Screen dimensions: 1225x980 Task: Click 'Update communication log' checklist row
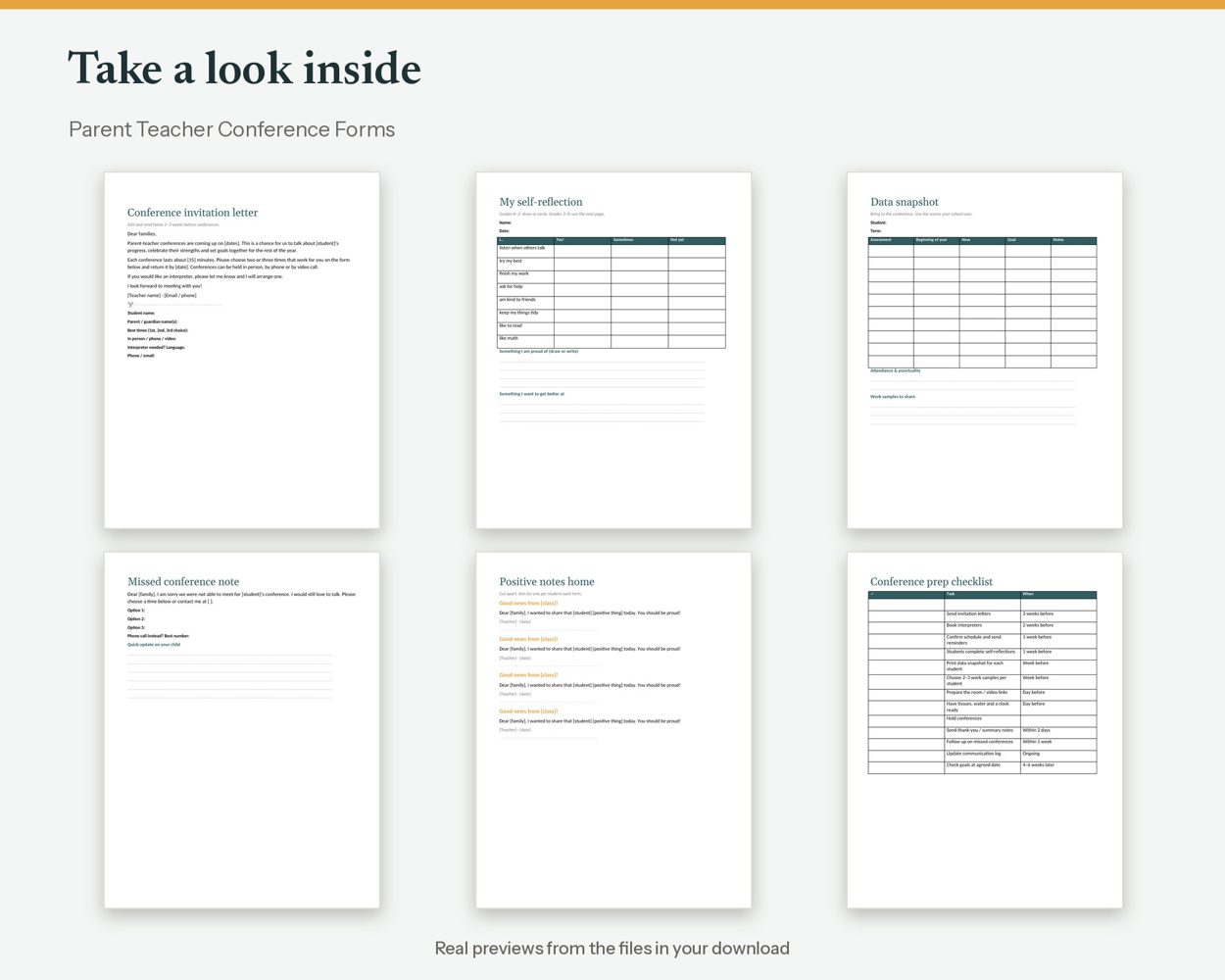(982, 755)
